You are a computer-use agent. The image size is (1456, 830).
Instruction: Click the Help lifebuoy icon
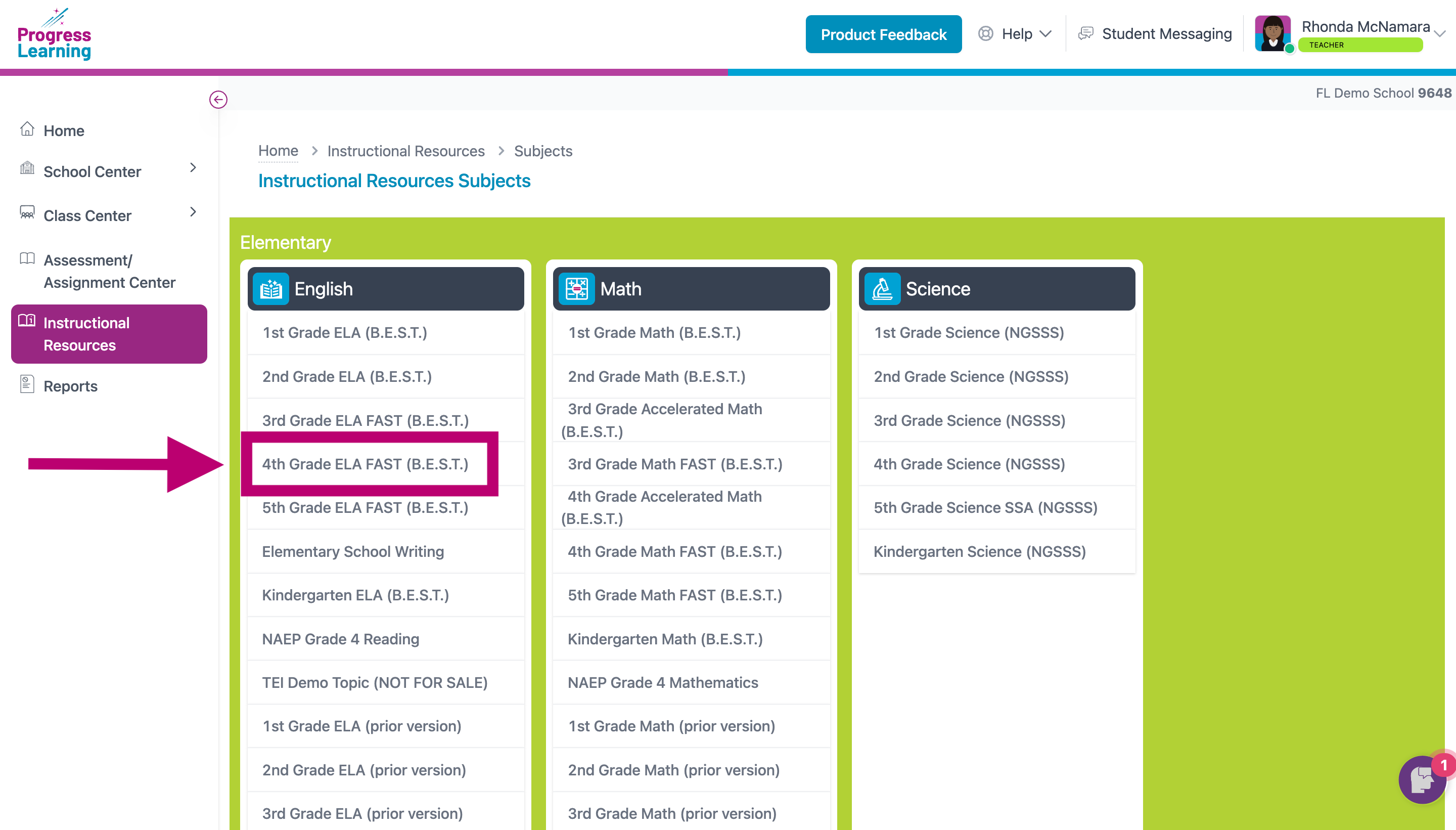click(985, 33)
